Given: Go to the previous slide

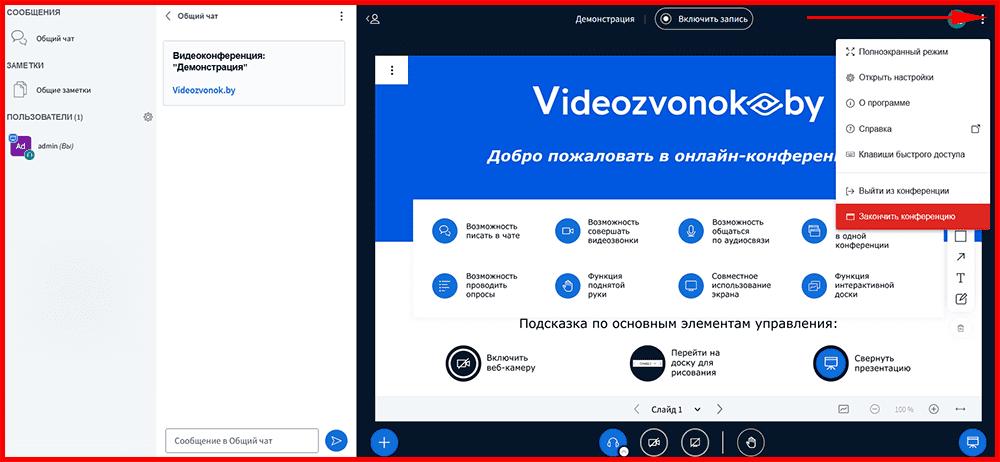Looking at the screenshot, I should click(636, 409).
